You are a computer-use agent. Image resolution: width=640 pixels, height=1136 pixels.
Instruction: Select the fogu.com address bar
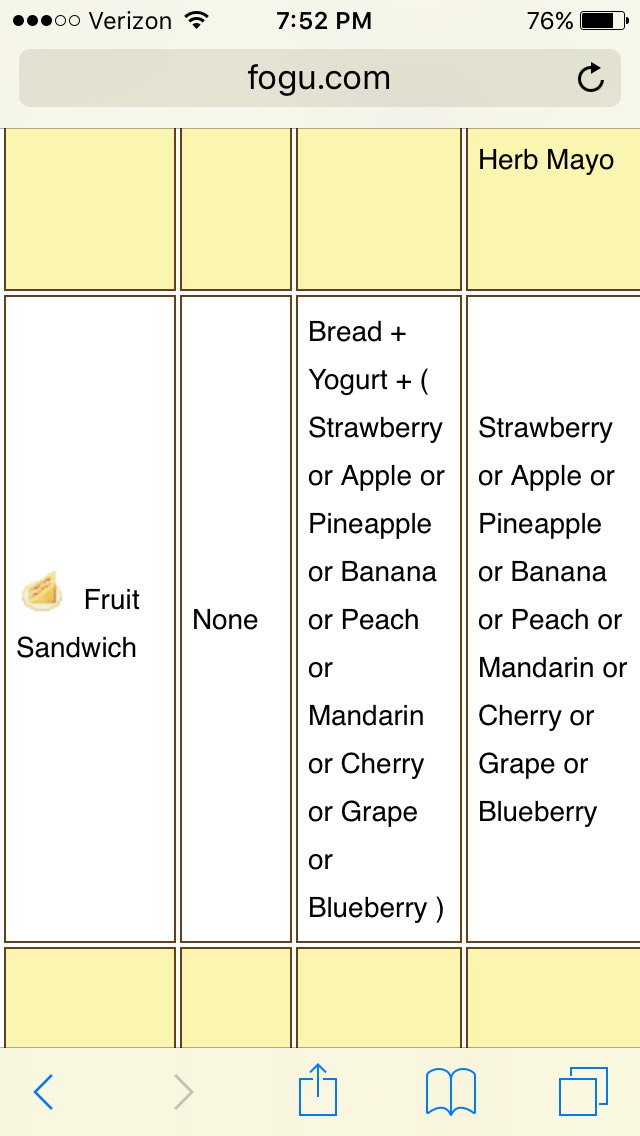click(x=318, y=77)
